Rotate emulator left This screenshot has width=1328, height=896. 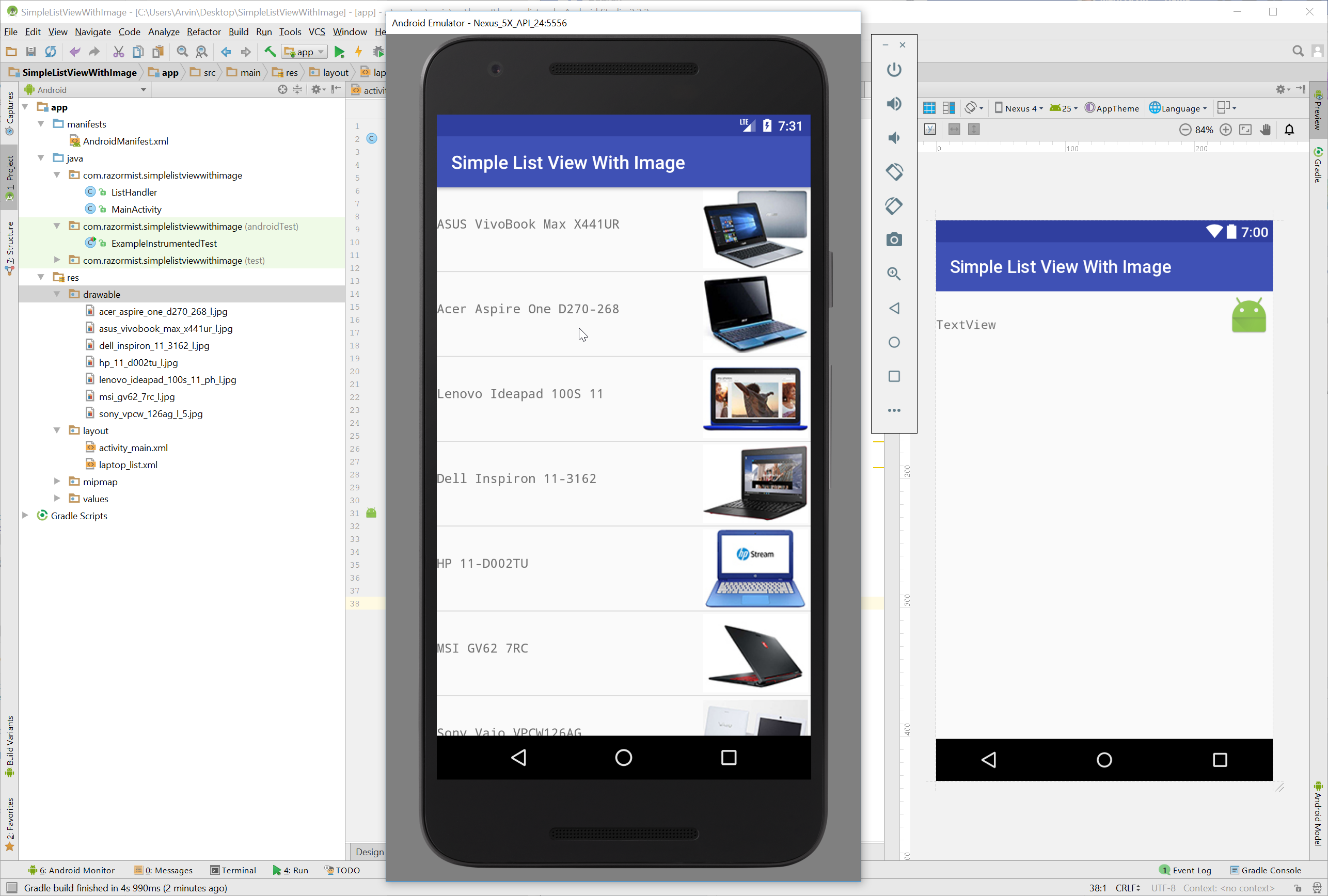point(894,171)
